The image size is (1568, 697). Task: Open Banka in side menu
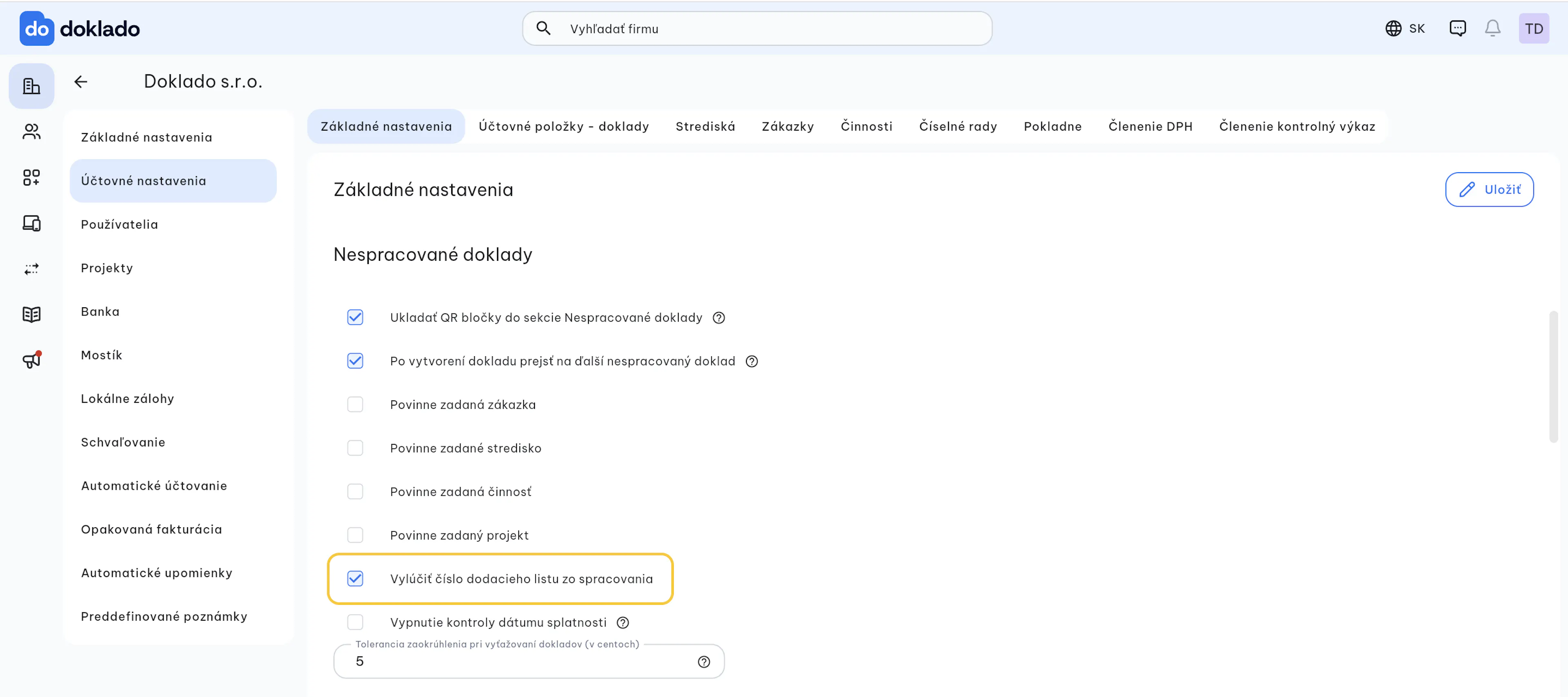point(173,311)
